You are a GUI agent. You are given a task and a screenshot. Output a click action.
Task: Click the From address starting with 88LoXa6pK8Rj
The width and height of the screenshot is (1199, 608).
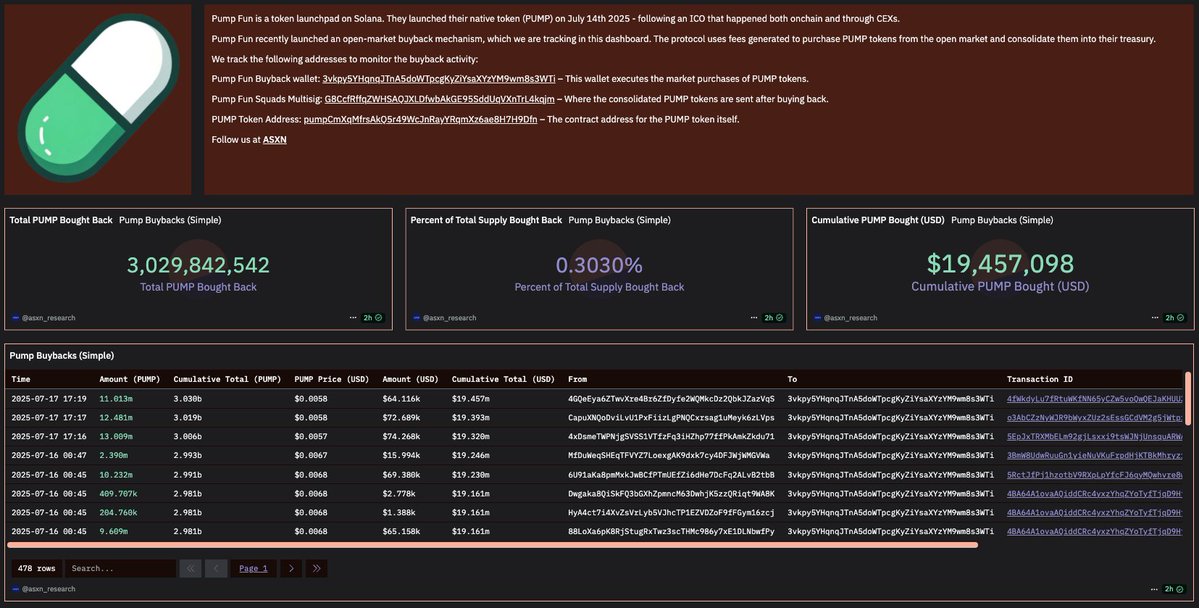(671, 531)
